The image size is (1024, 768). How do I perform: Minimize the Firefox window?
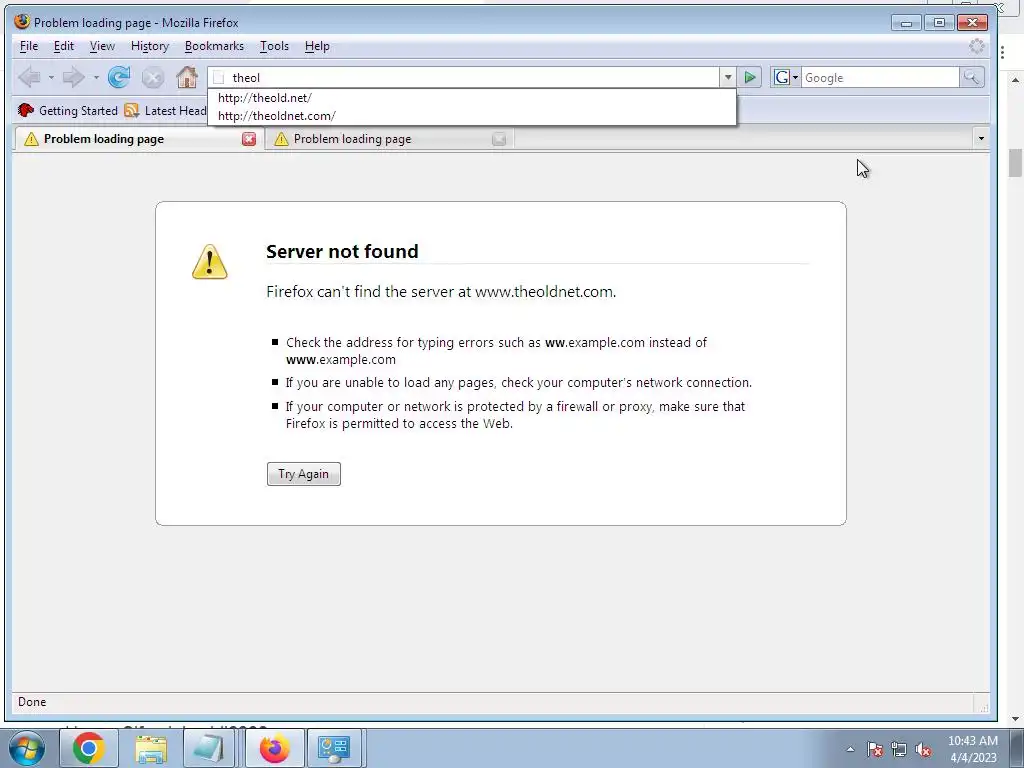pyautogui.click(x=906, y=23)
